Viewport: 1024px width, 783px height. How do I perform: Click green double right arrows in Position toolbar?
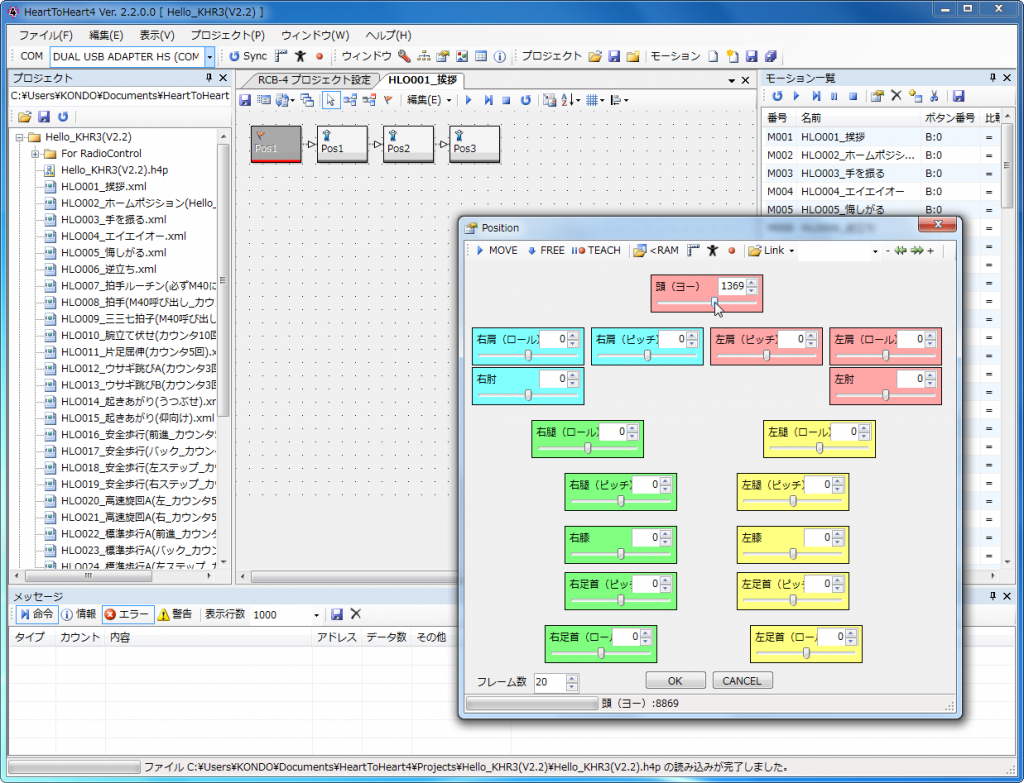click(917, 250)
